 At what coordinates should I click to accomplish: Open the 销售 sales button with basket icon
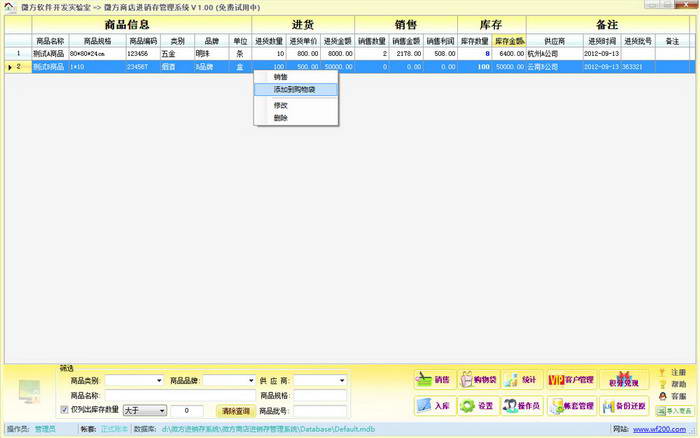tap(434, 380)
